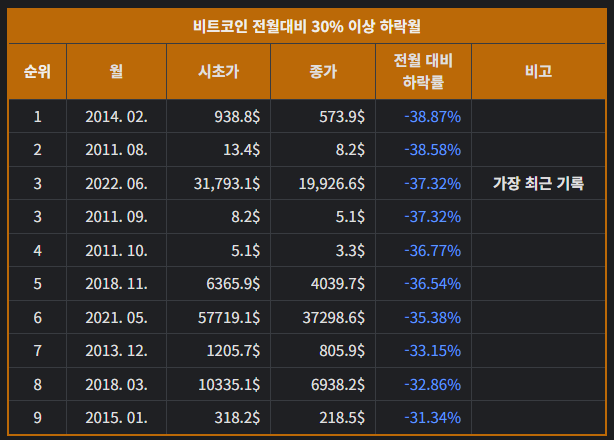Screen dimensions: 614x440
Task: Select the opening price '1205.7$'
Action: [x=233, y=351]
